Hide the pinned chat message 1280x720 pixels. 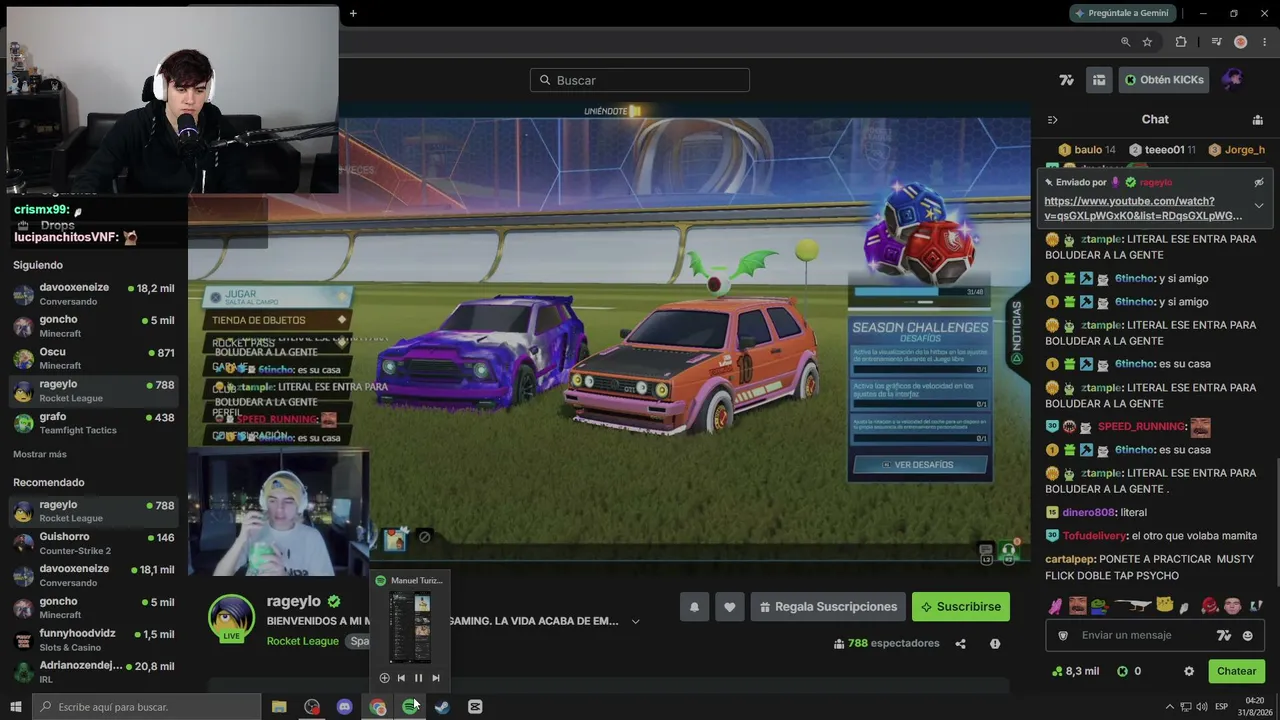coord(1259,183)
